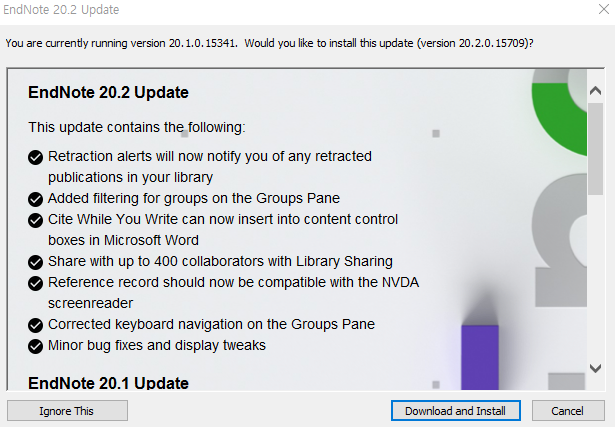Click the version prompt text line
This screenshot has width=615, height=427.
tap(269, 43)
